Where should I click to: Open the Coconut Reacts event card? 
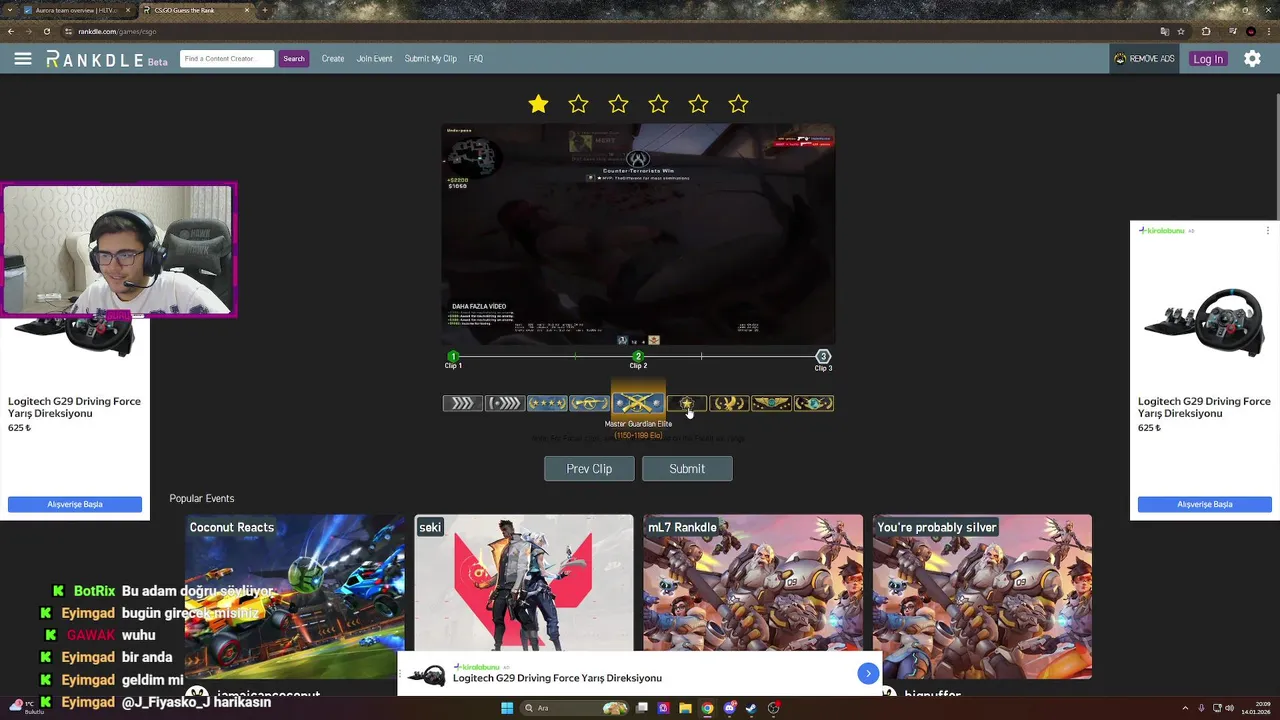click(x=295, y=598)
